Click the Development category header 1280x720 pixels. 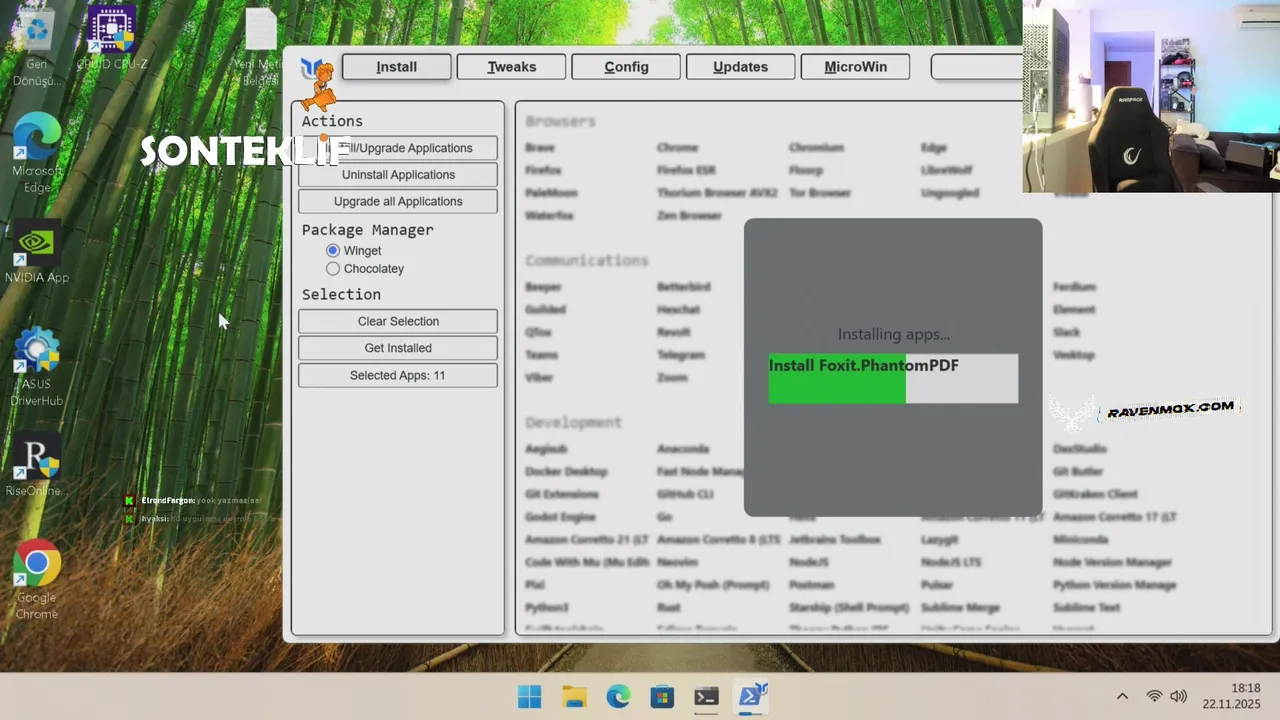click(573, 422)
